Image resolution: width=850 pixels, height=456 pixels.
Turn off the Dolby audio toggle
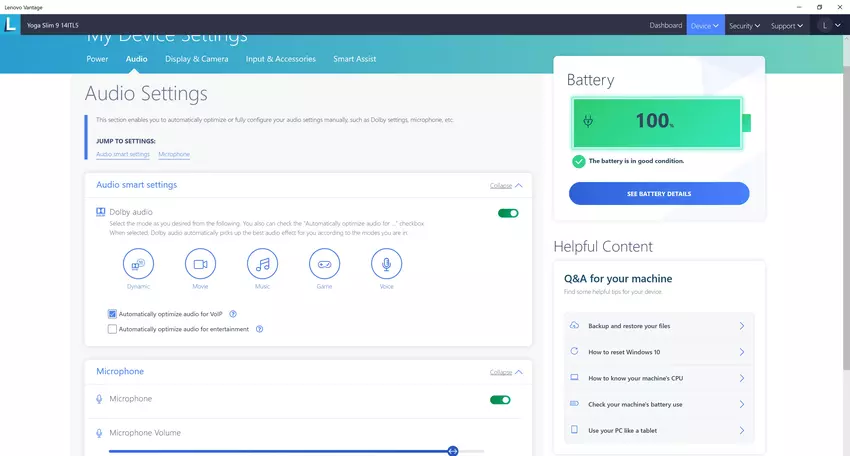tap(508, 213)
